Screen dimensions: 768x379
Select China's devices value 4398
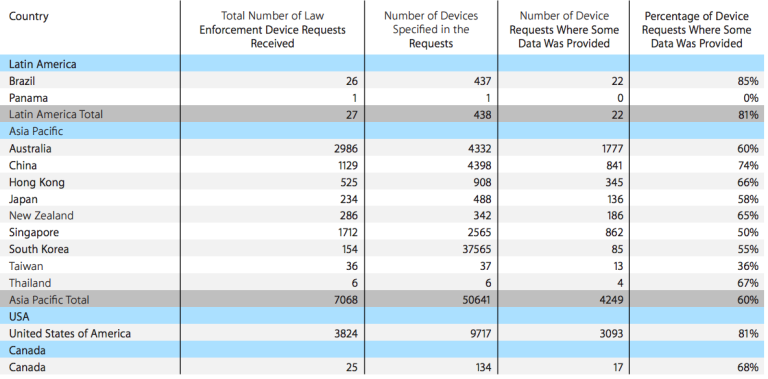click(479, 166)
